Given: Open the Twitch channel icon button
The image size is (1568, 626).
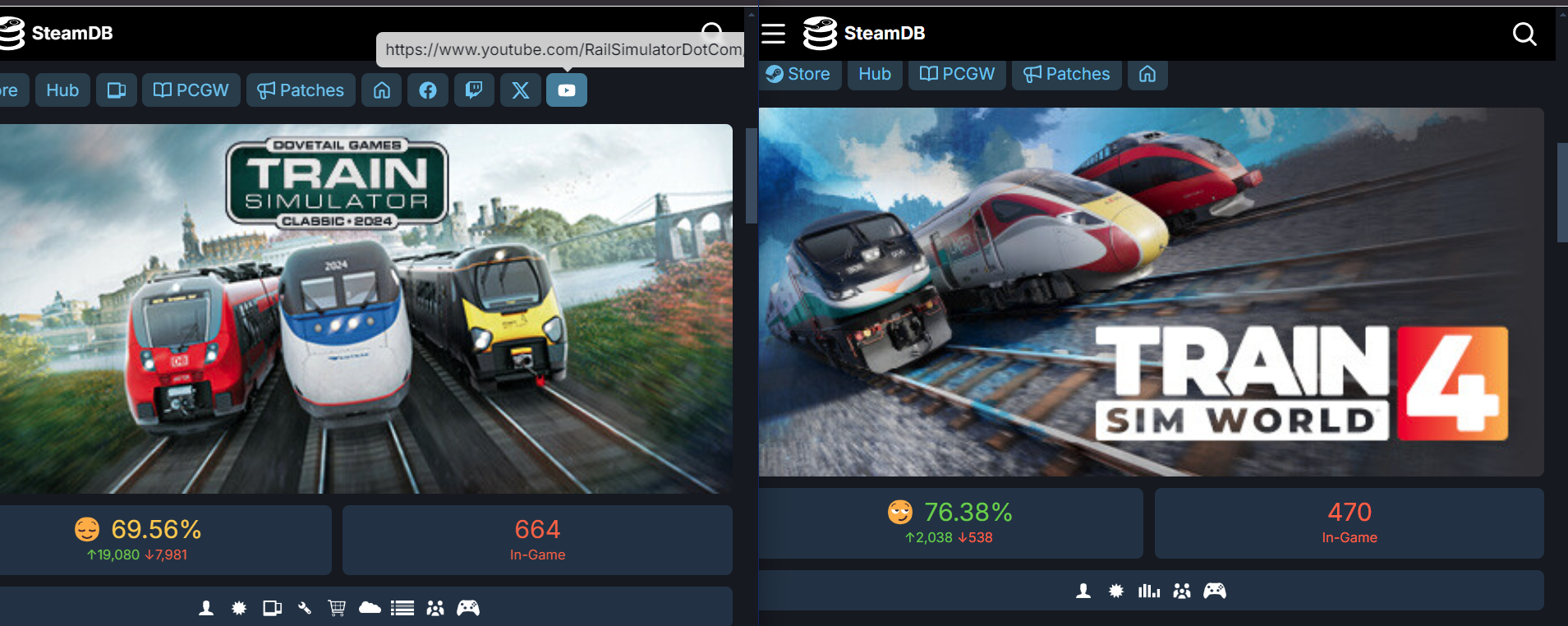Looking at the screenshot, I should (x=474, y=90).
